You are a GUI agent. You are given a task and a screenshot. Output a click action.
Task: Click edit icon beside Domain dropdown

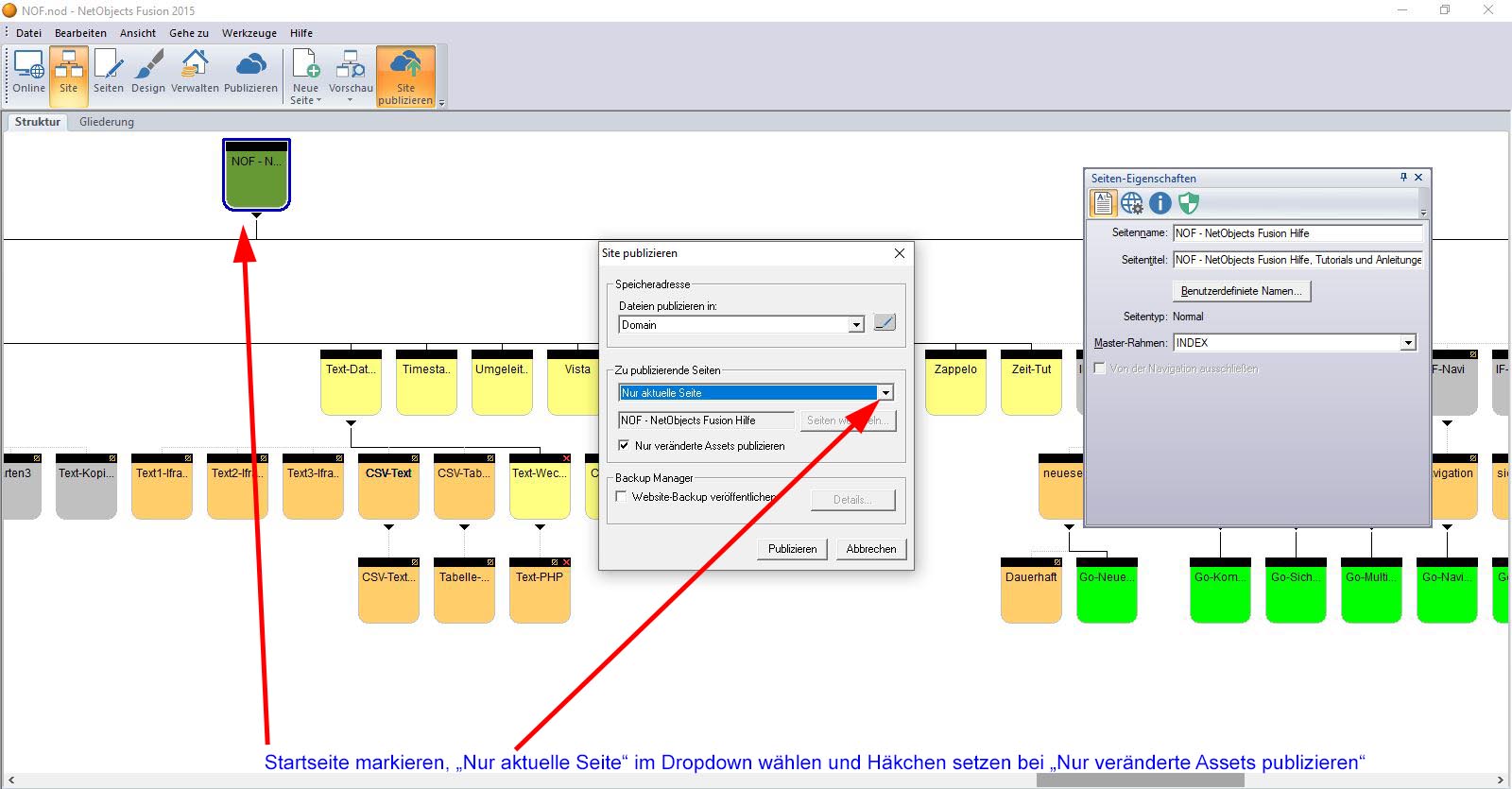[x=885, y=323]
